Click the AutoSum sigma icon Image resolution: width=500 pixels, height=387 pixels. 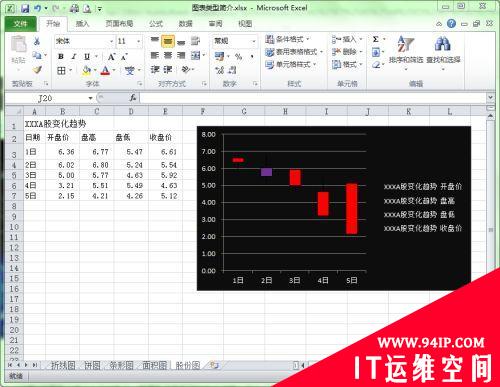coord(376,39)
